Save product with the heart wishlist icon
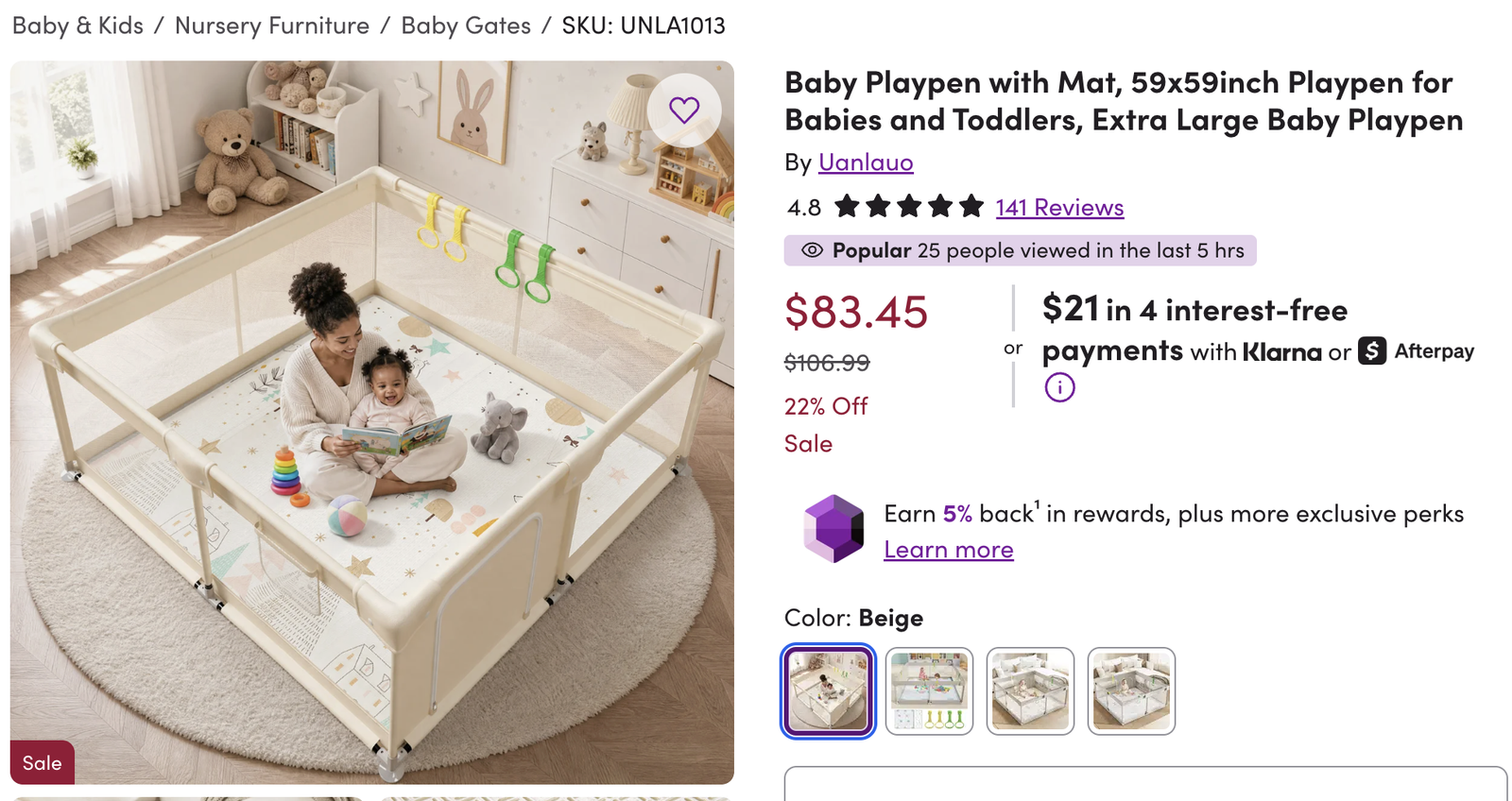Screen dimensions: 1512x801 tap(684, 111)
